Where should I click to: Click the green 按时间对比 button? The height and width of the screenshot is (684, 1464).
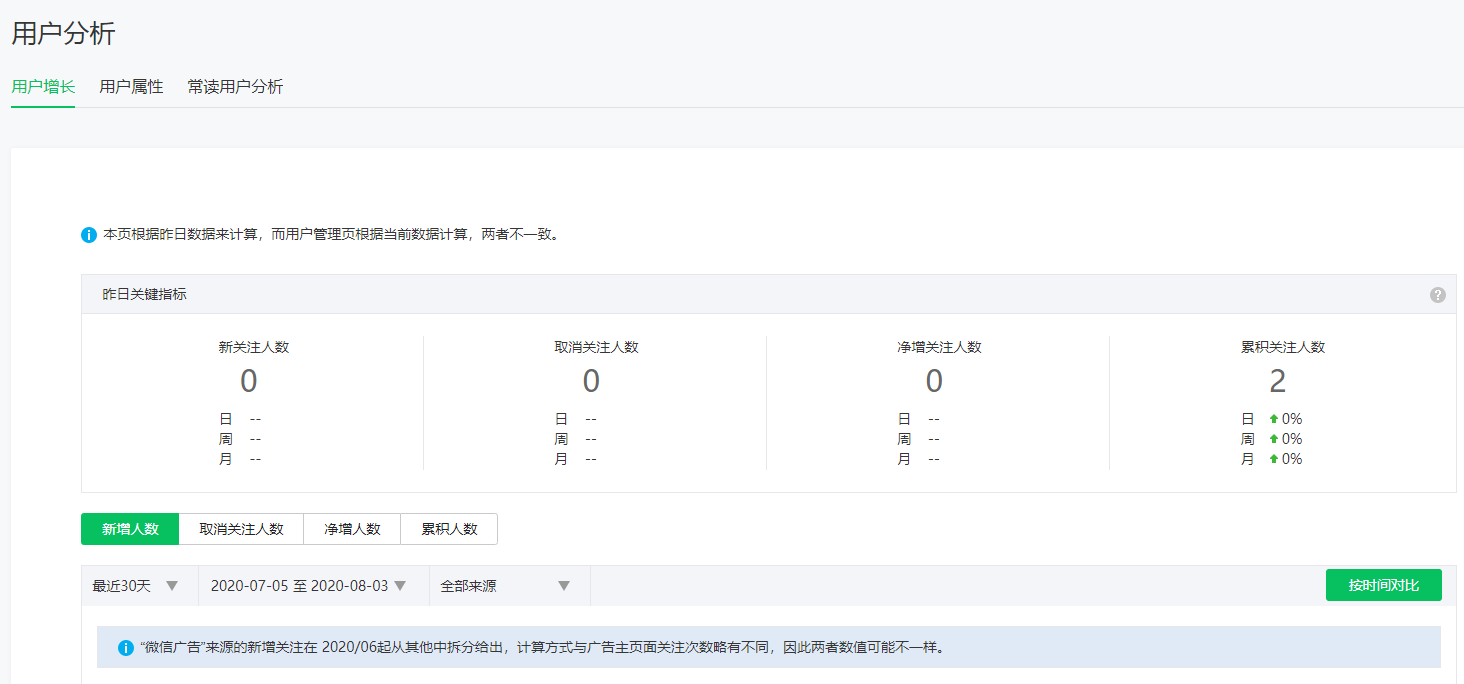pos(1383,585)
